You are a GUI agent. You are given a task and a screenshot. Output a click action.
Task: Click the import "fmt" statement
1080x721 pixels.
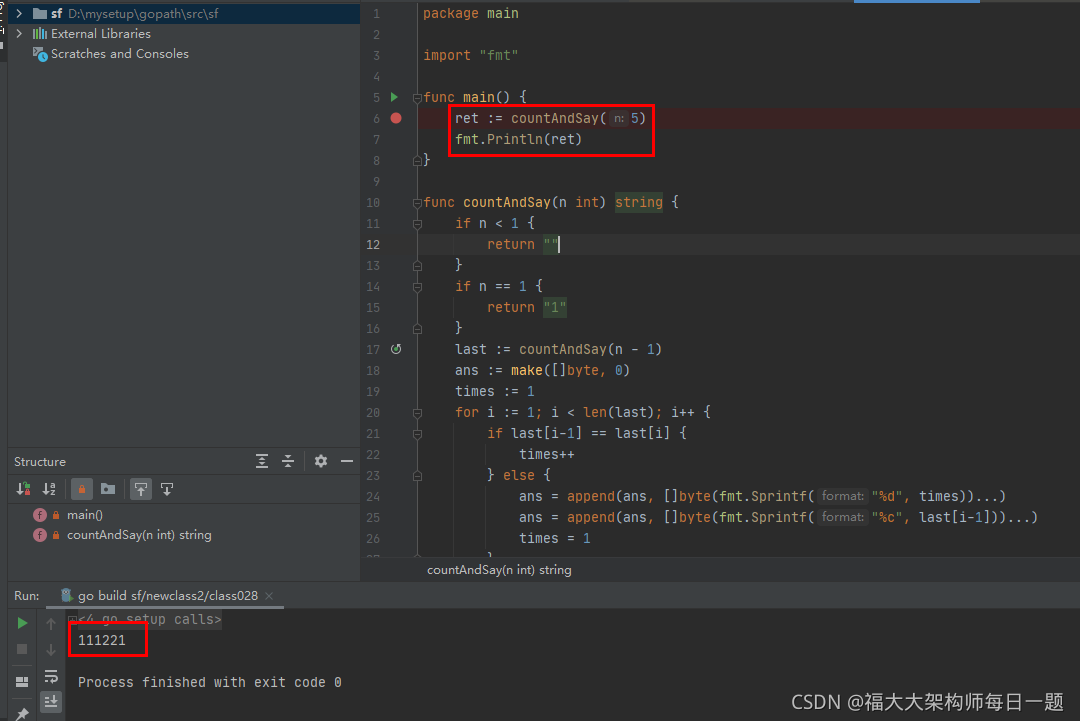pos(471,55)
